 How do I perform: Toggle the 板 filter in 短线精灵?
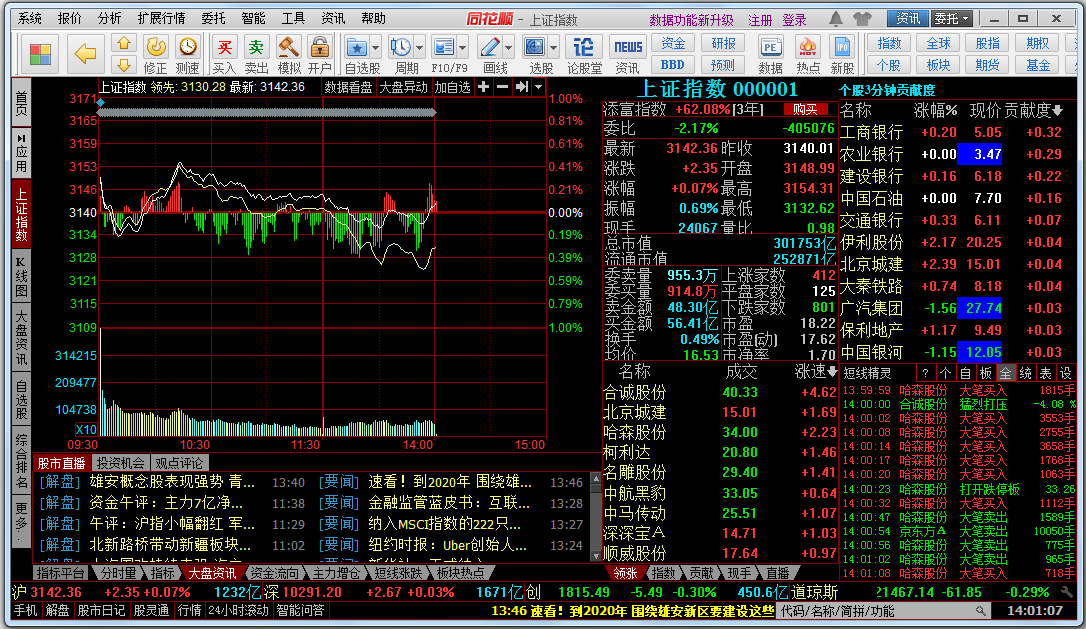click(x=986, y=373)
